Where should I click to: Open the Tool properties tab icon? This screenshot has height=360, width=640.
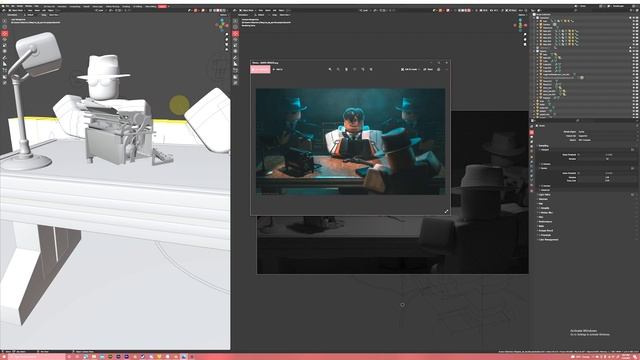coord(531,126)
